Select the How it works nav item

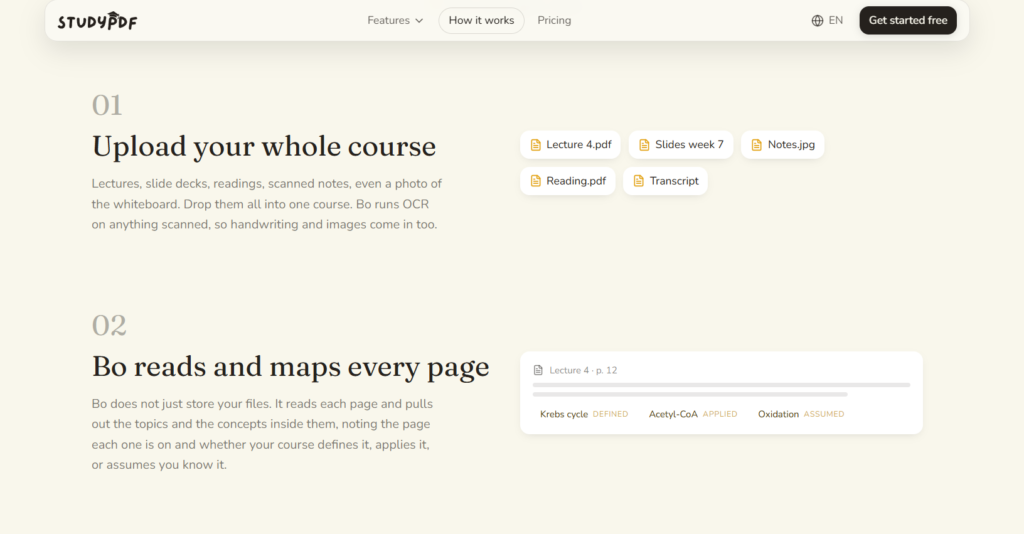tap(481, 20)
